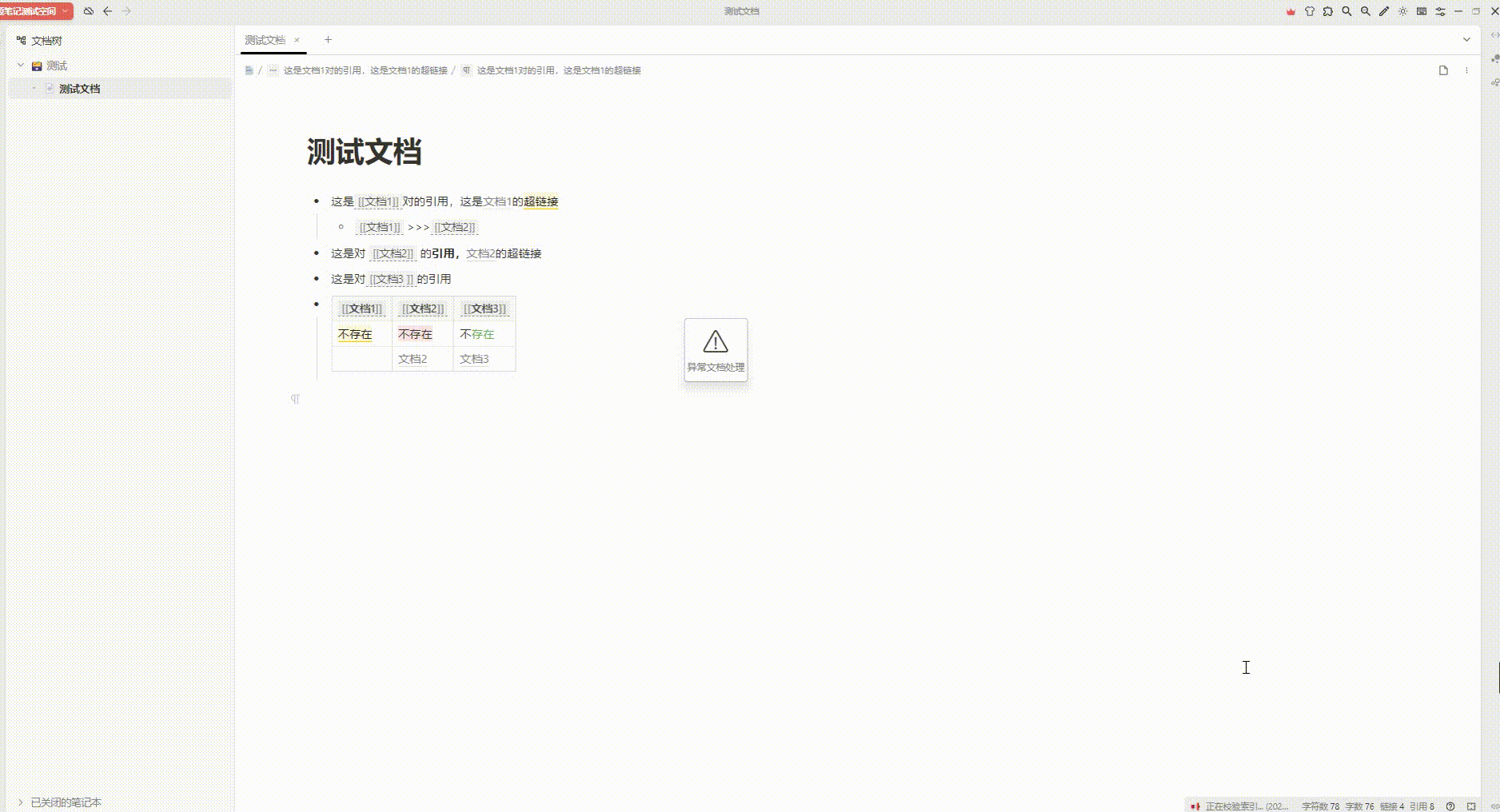
Task: Toggle light/dark mode with the sun icon
Action: tap(1402, 11)
